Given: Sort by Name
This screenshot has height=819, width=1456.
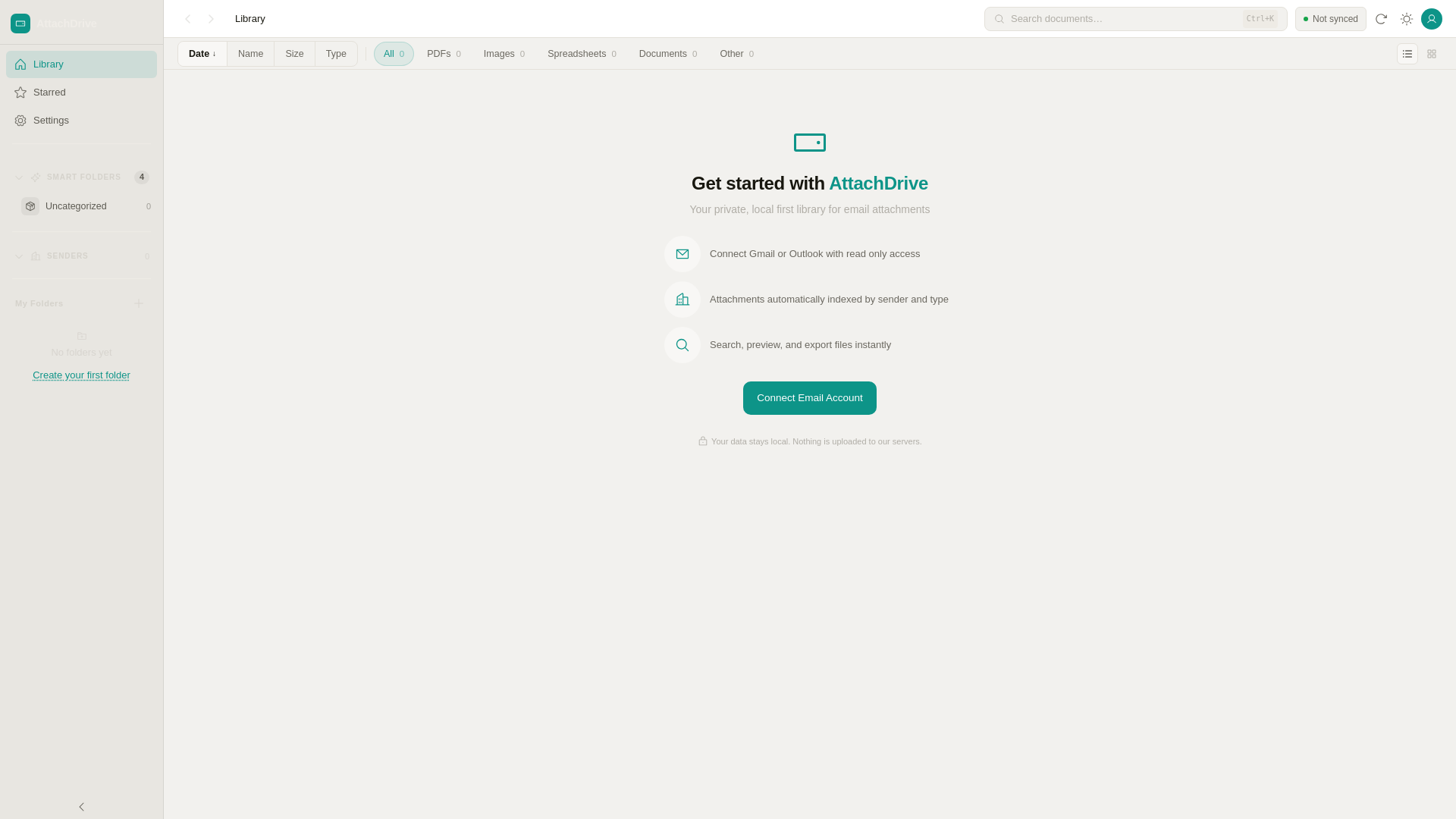Looking at the screenshot, I should tap(250, 54).
